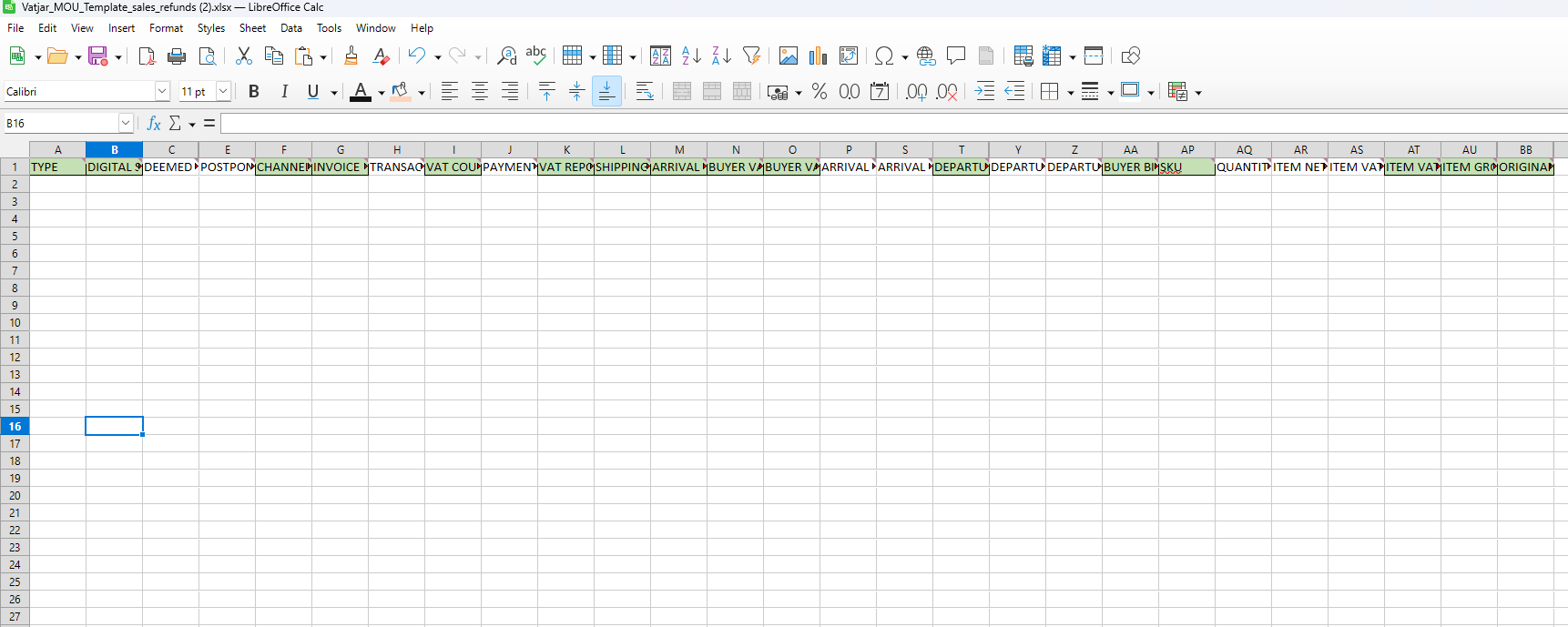Image resolution: width=1568 pixels, height=627 pixels.
Task: Click the Save document icon
Action: [x=97, y=56]
